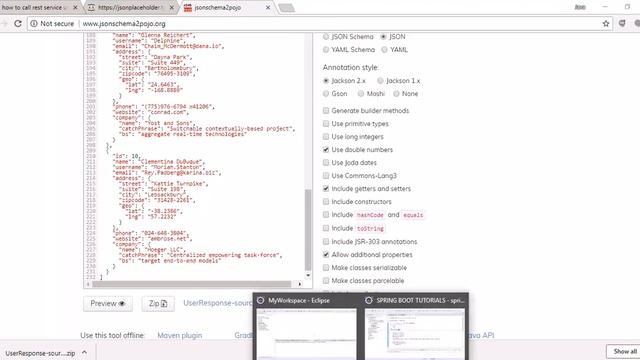
Task: Open downloaded UserResponse-sour...zip file
Action: [40, 353]
